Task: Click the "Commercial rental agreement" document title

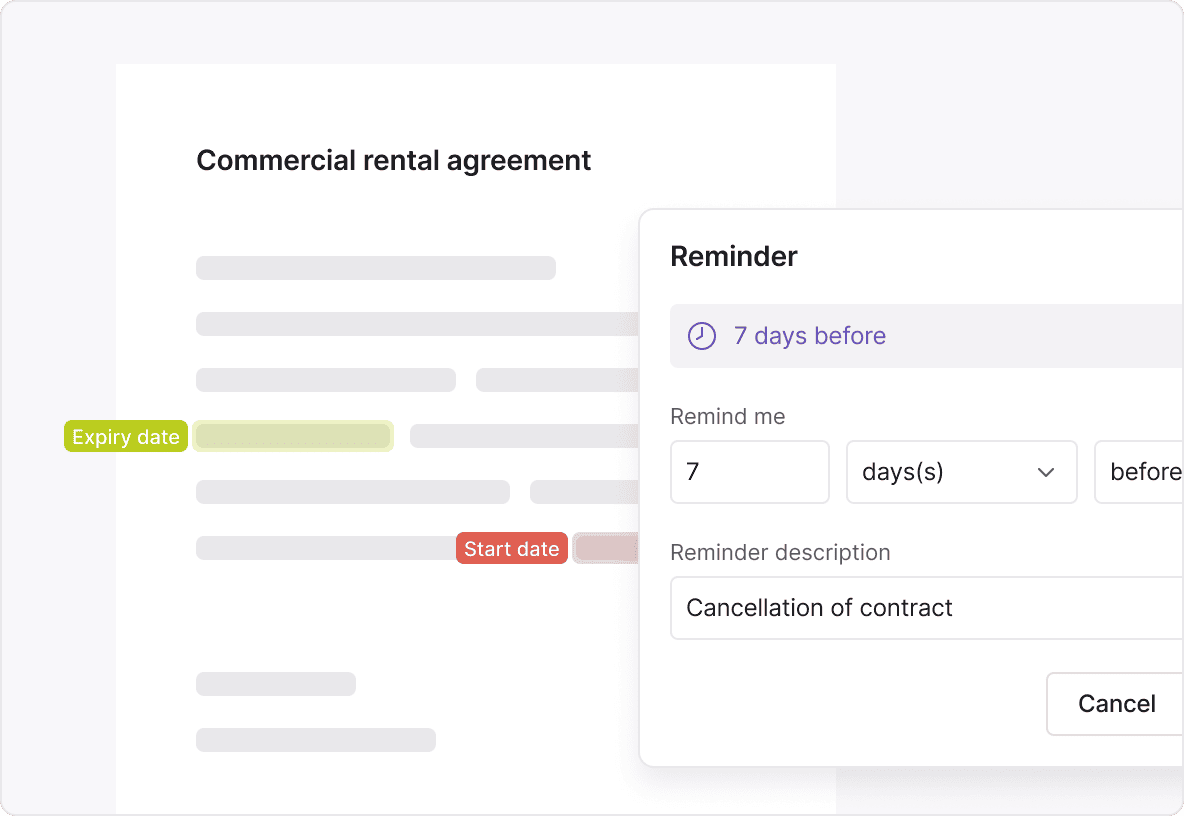Action: (x=394, y=161)
